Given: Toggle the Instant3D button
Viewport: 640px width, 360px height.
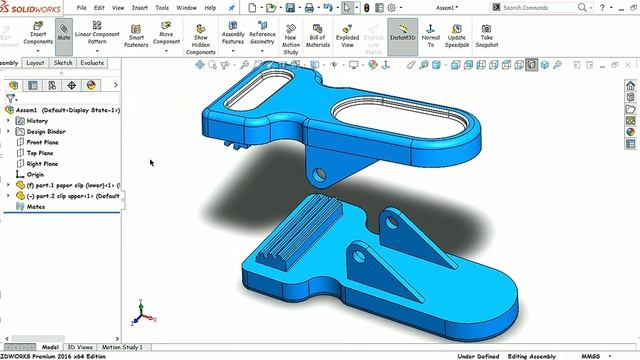Looking at the screenshot, I should click(x=402, y=37).
